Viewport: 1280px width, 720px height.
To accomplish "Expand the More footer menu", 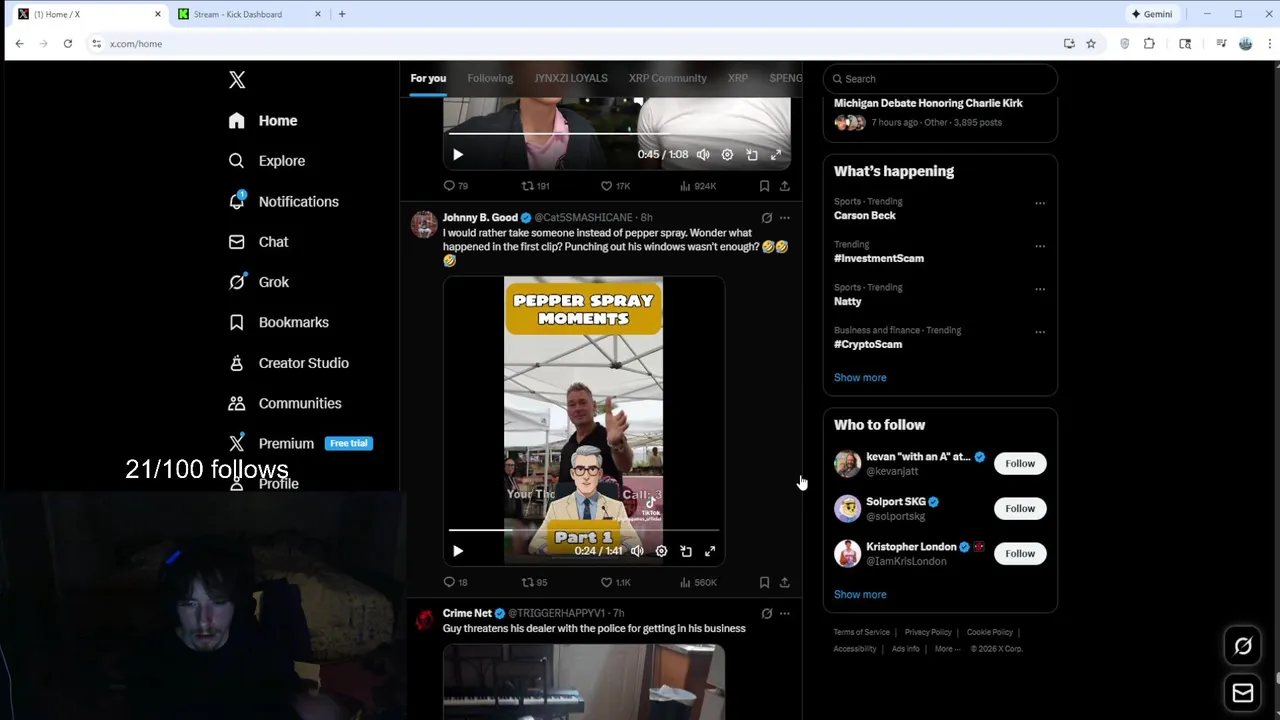I will click(947, 649).
